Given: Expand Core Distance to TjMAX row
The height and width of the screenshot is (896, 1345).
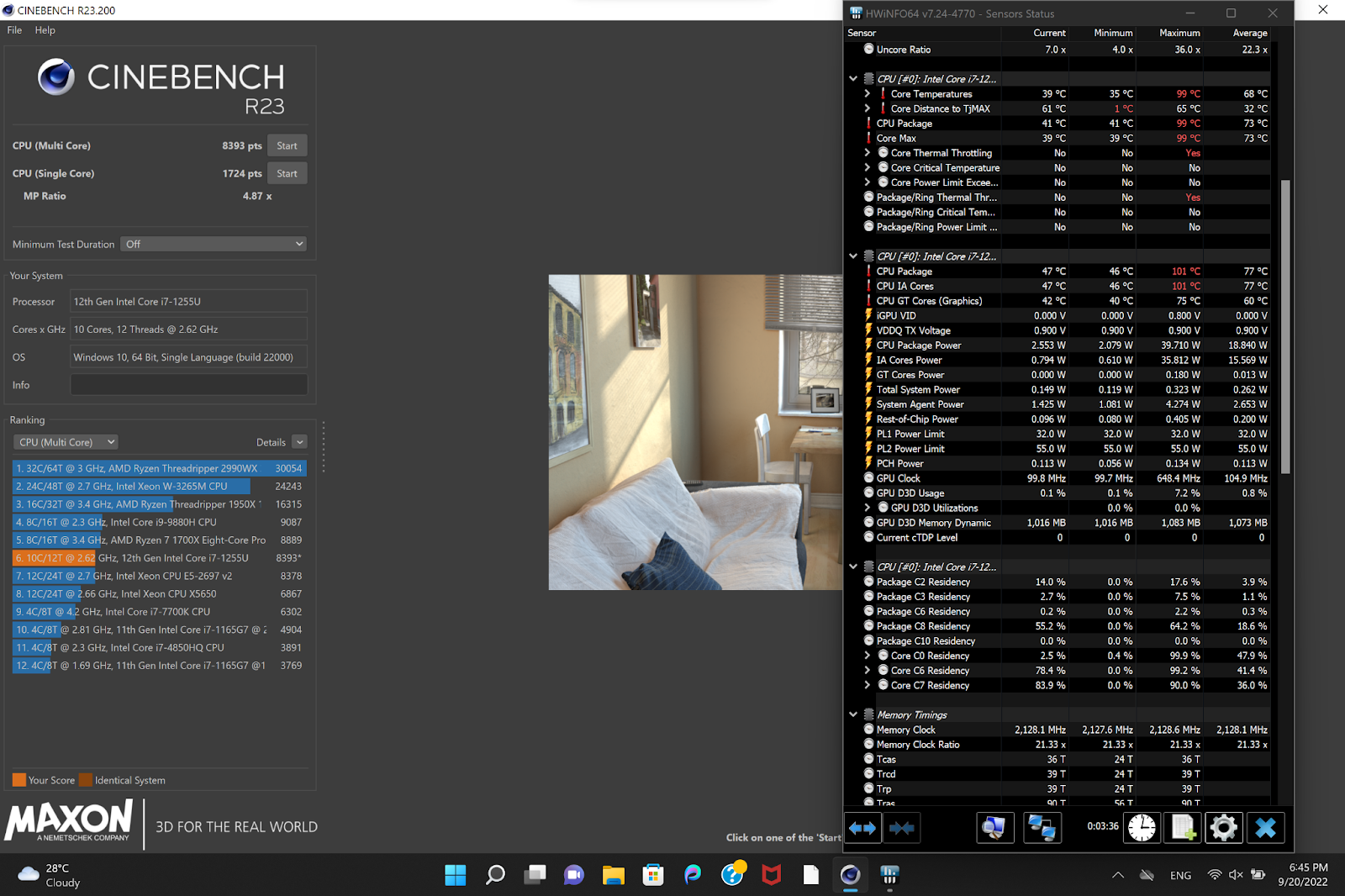Looking at the screenshot, I should click(867, 108).
